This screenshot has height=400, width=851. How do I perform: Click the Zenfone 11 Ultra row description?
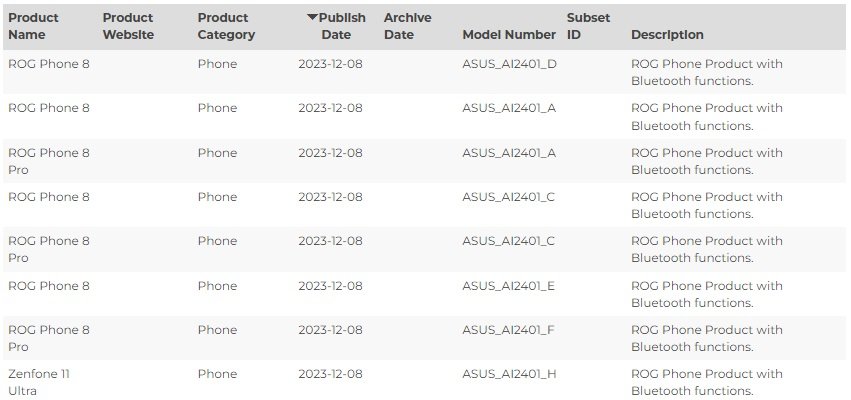(707, 382)
